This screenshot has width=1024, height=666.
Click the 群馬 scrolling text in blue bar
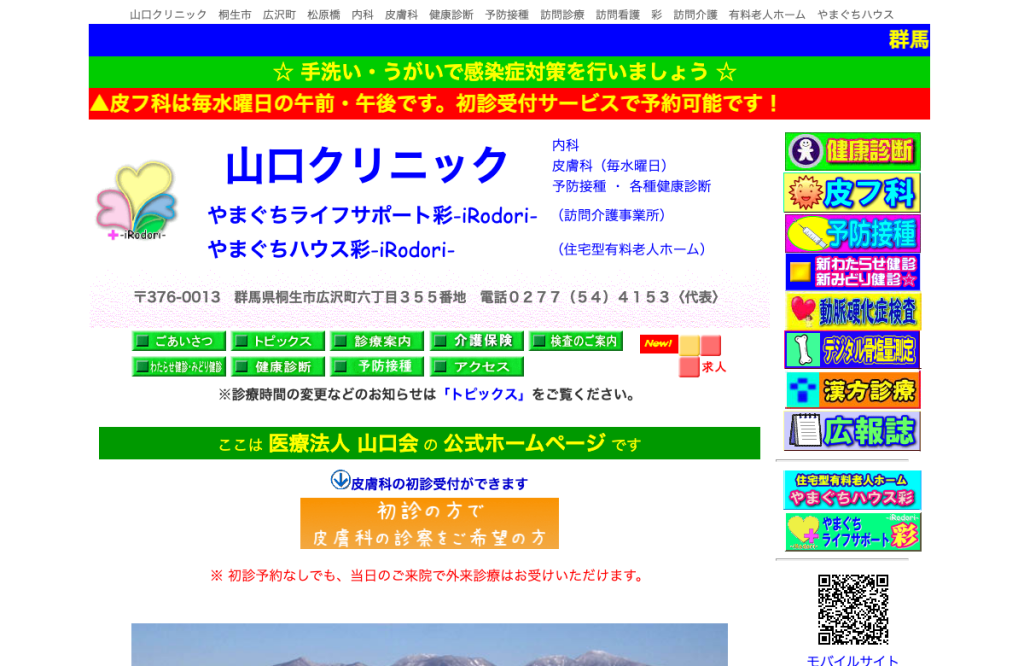point(908,40)
